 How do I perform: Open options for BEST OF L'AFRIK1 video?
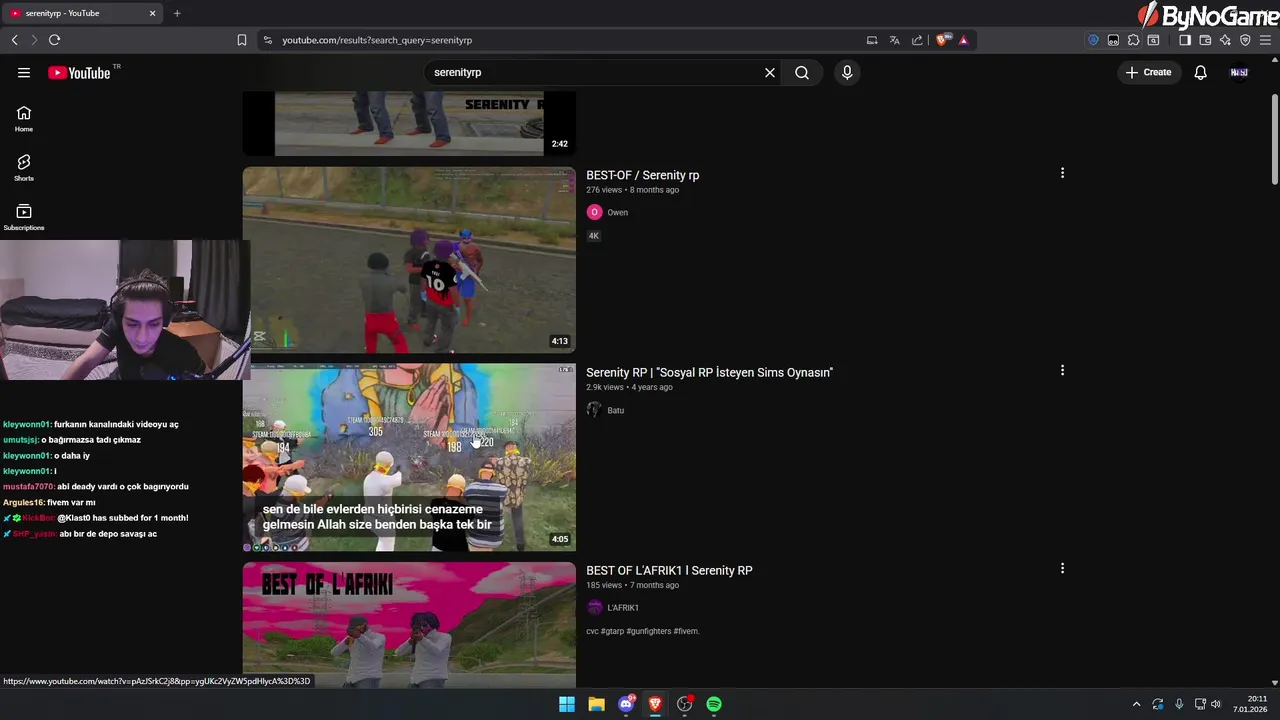pyautogui.click(x=1062, y=568)
